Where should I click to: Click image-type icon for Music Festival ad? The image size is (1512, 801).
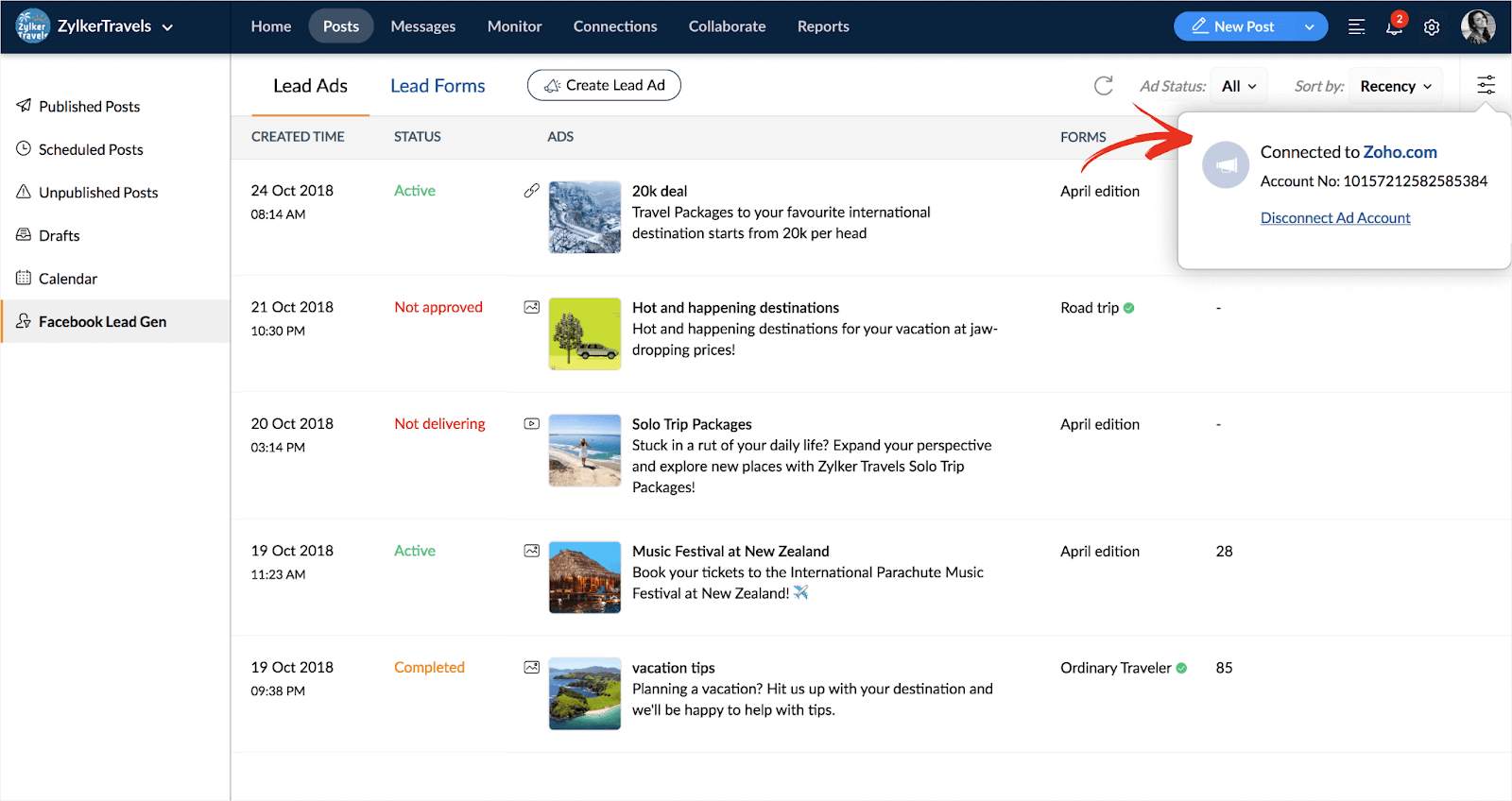(532, 551)
